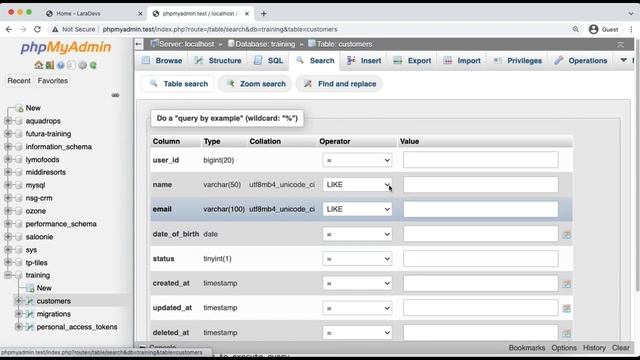
Task: Open operator dropdown for created_at
Action: coord(357,283)
